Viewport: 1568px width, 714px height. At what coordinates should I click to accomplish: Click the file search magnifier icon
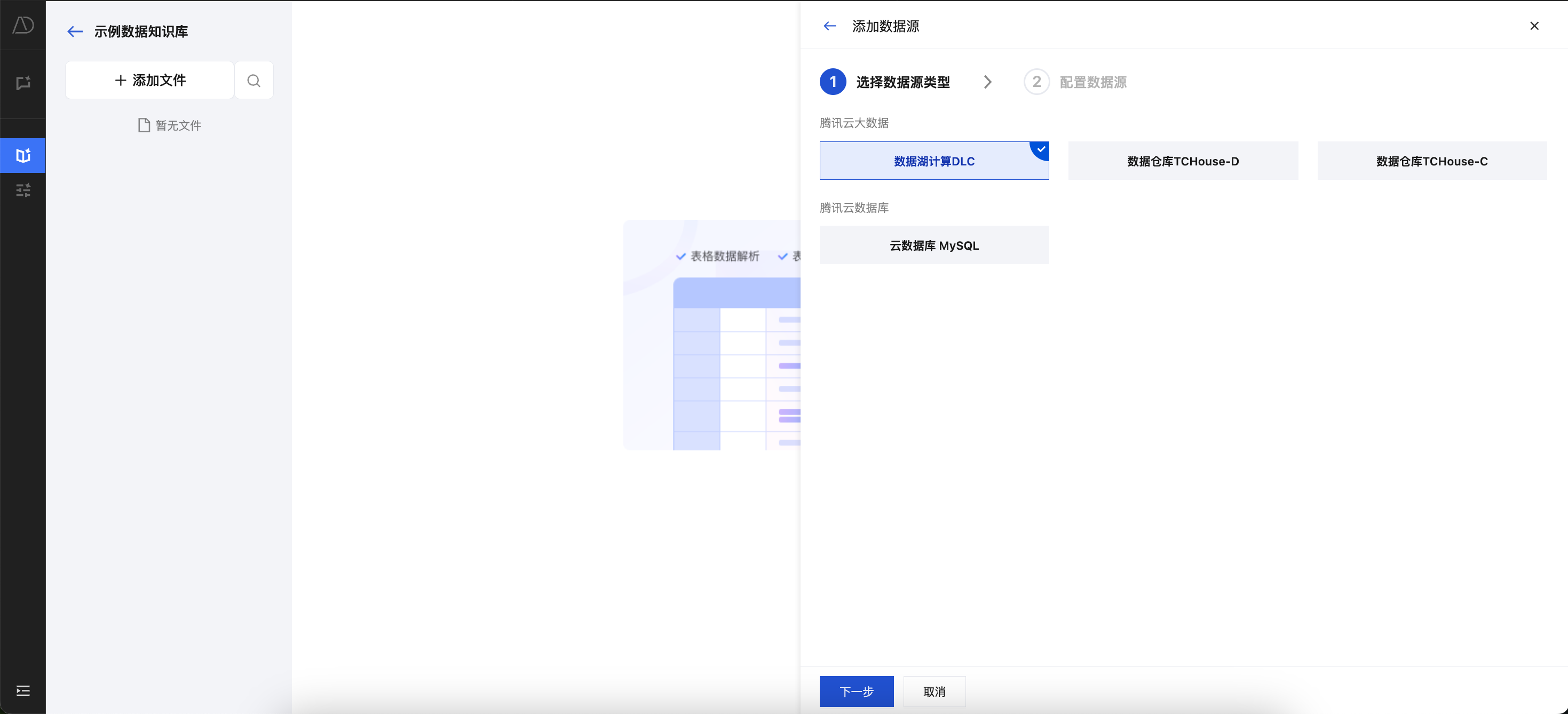pos(254,81)
